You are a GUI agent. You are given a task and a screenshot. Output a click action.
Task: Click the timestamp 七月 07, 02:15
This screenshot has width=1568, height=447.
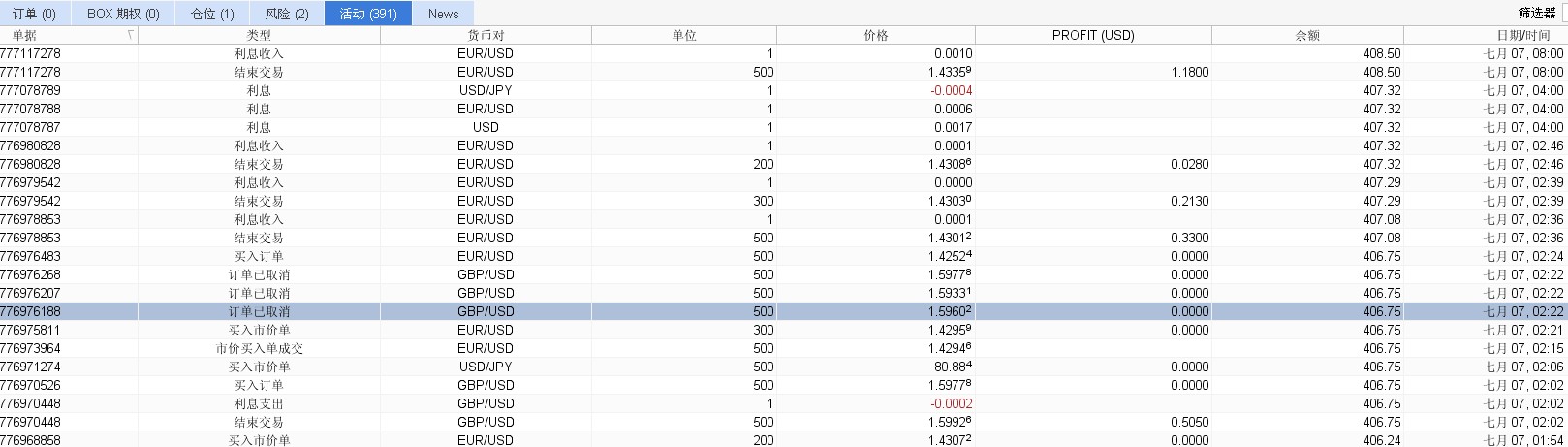point(1523,348)
